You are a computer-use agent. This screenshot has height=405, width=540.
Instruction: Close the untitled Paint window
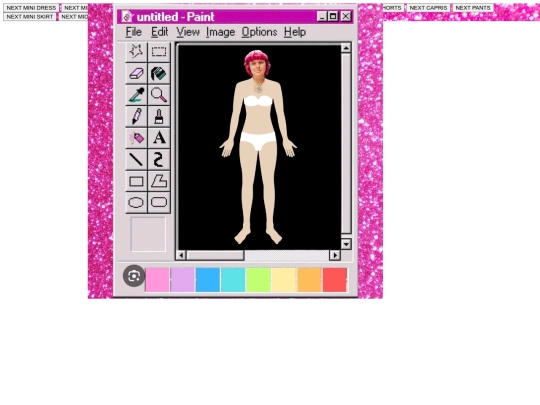point(346,16)
